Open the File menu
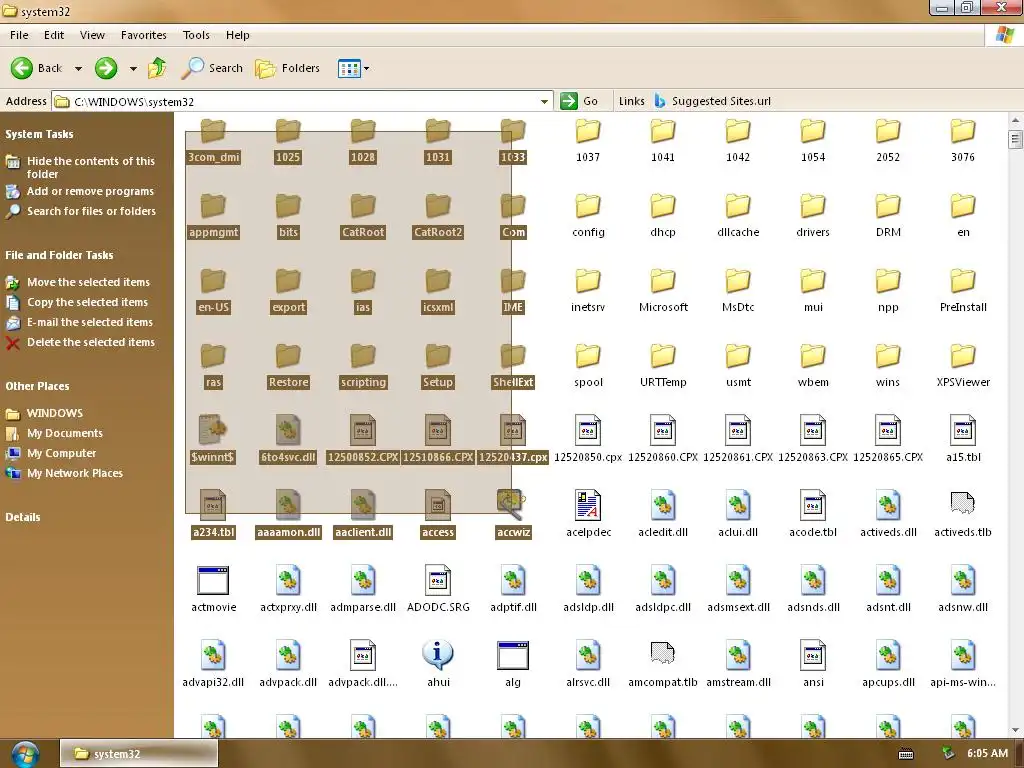1024x768 pixels. [19, 35]
